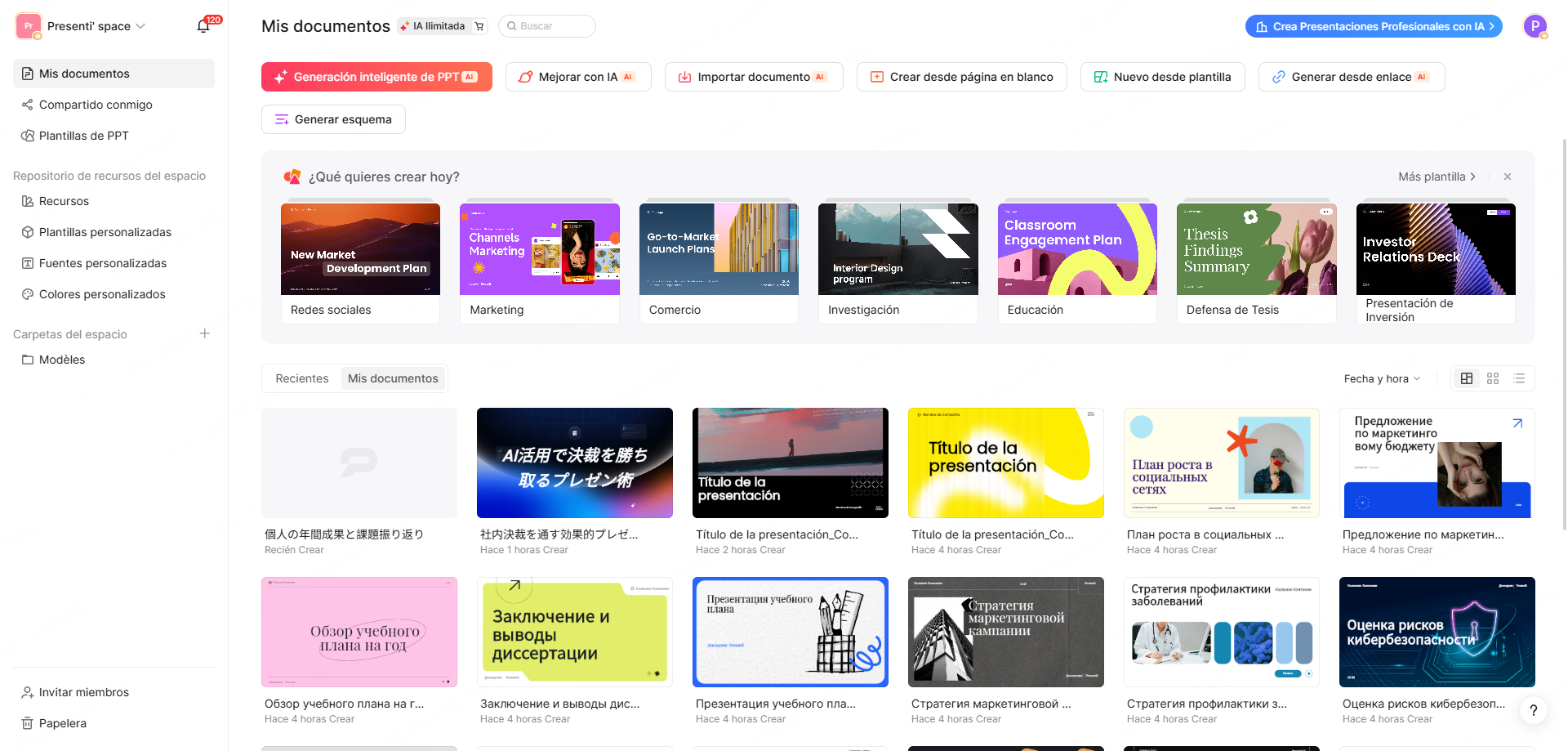Select the Redes sociales template card
Viewport: 1568px width, 751px height.
(360, 263)
